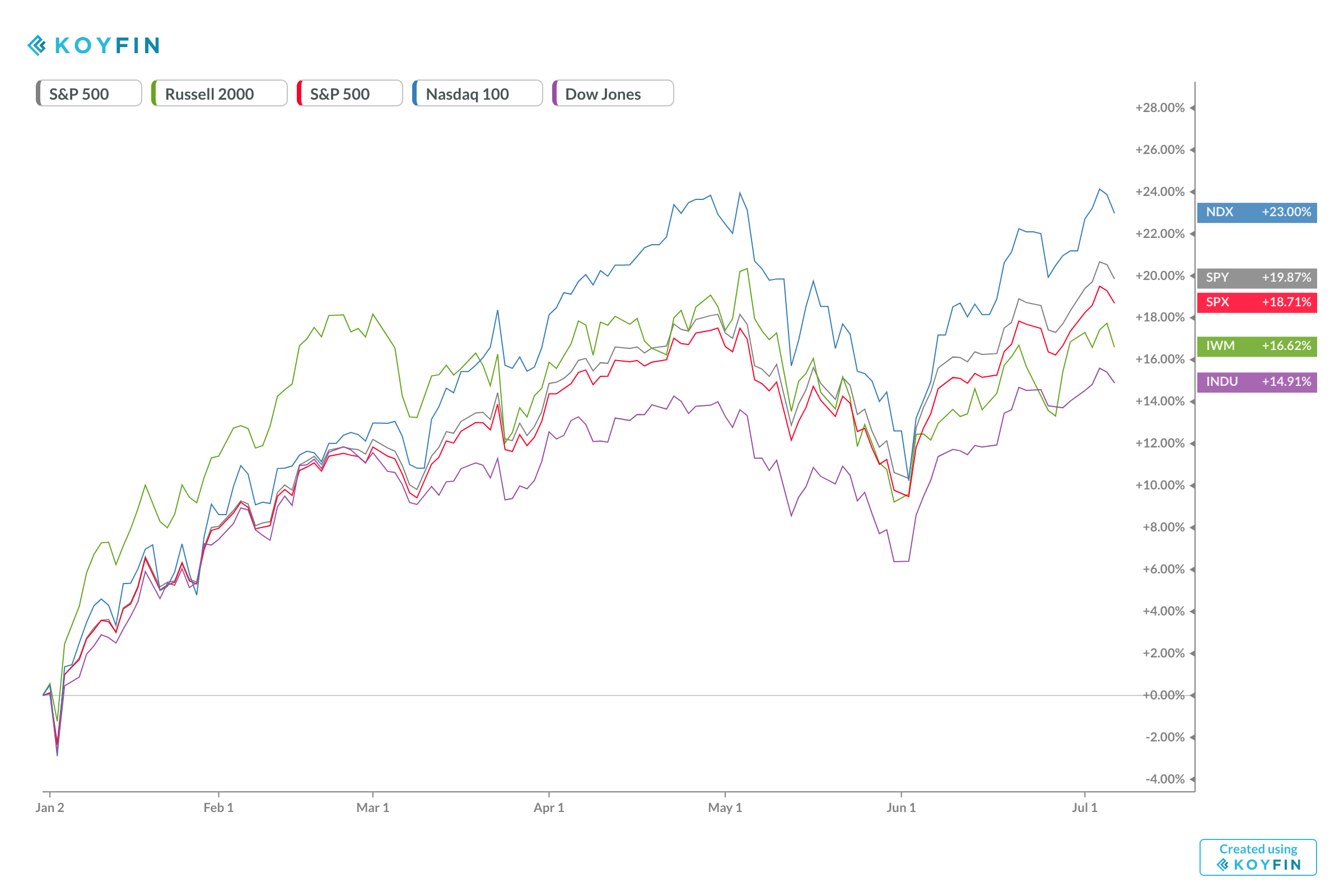
Task: Click the Nasdaq 100 legend button
Action: point(477,93)
